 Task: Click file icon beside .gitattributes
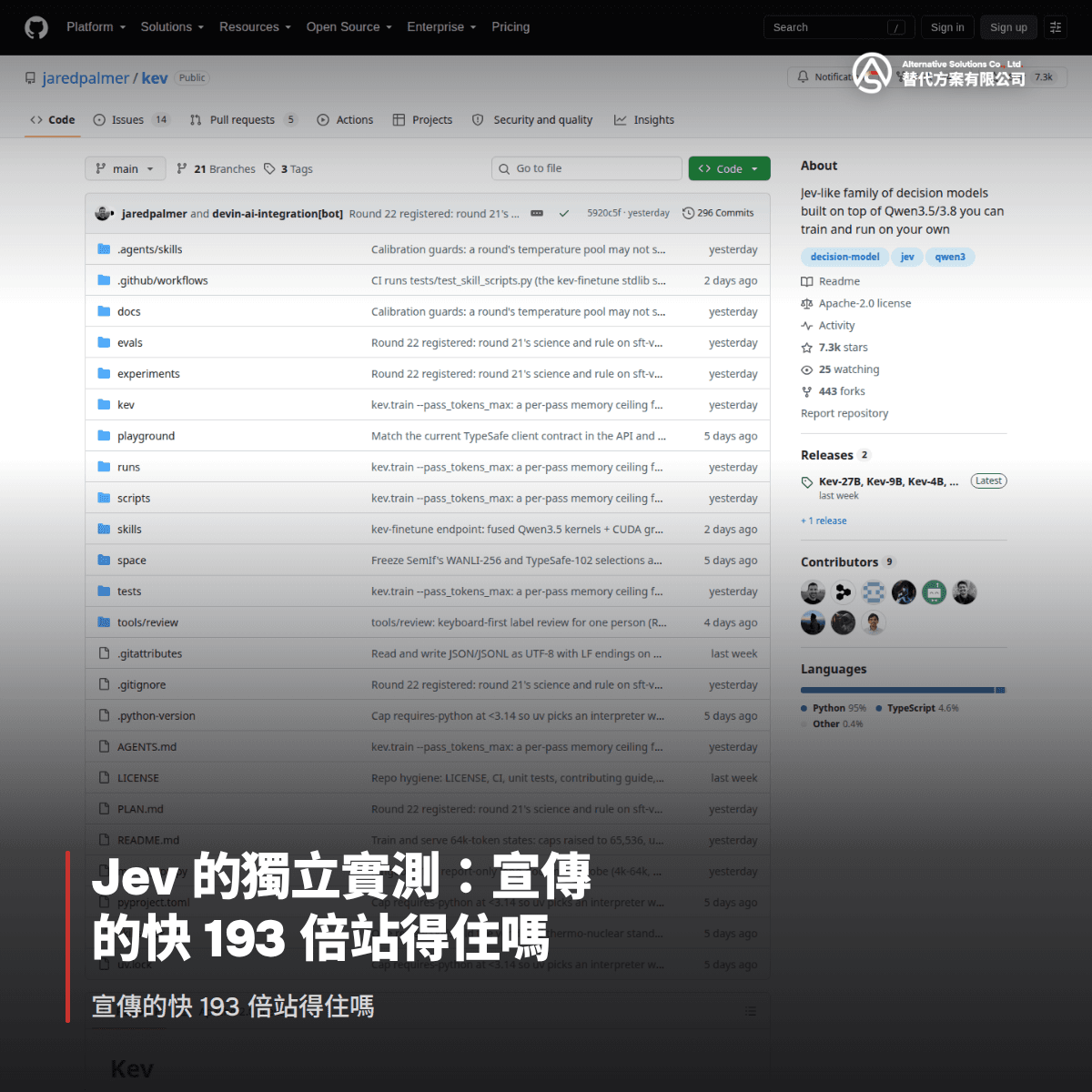coord(104,653)
